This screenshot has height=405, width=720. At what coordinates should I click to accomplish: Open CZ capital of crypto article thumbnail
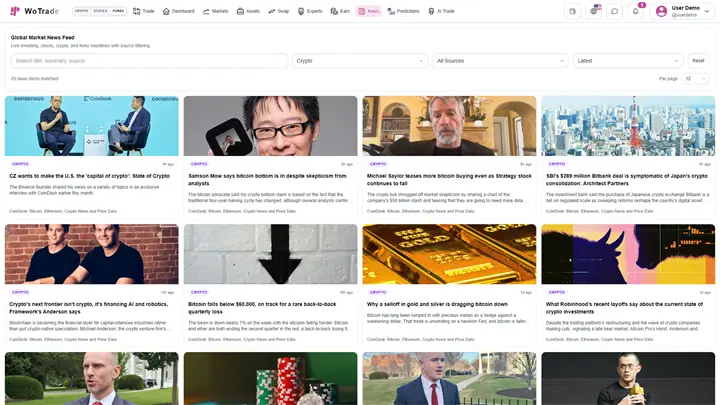(92, 126)
